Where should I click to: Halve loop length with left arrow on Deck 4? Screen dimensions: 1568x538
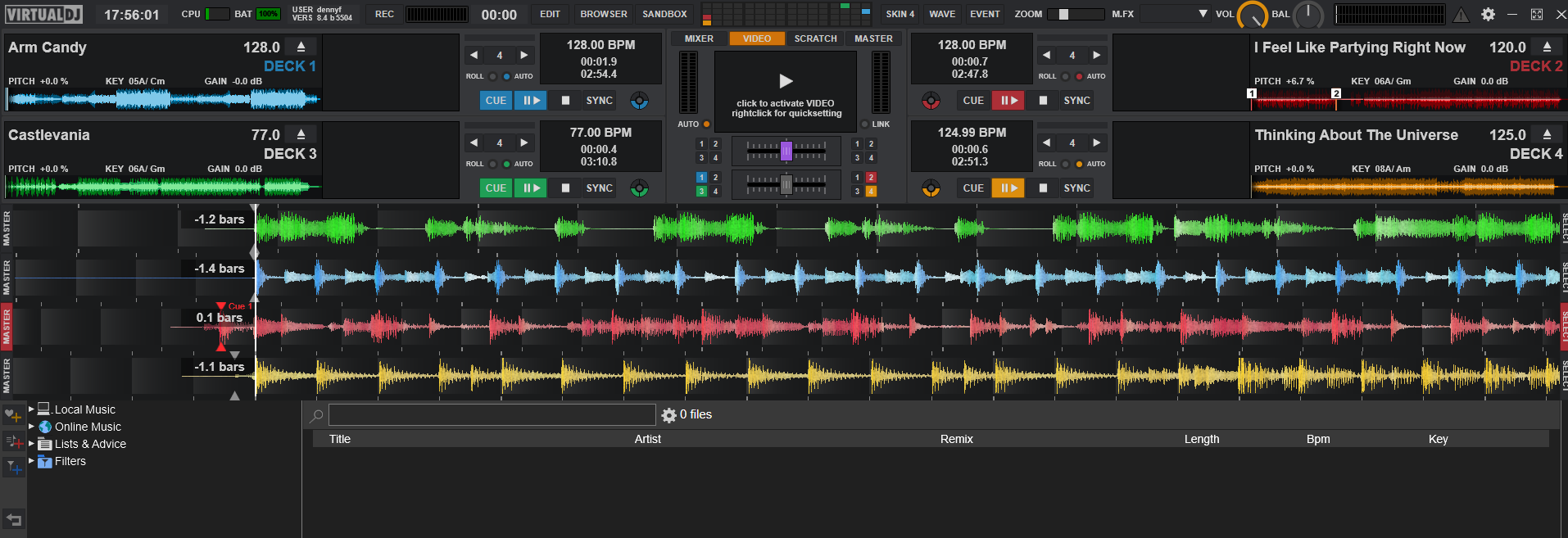[1046, 142]
